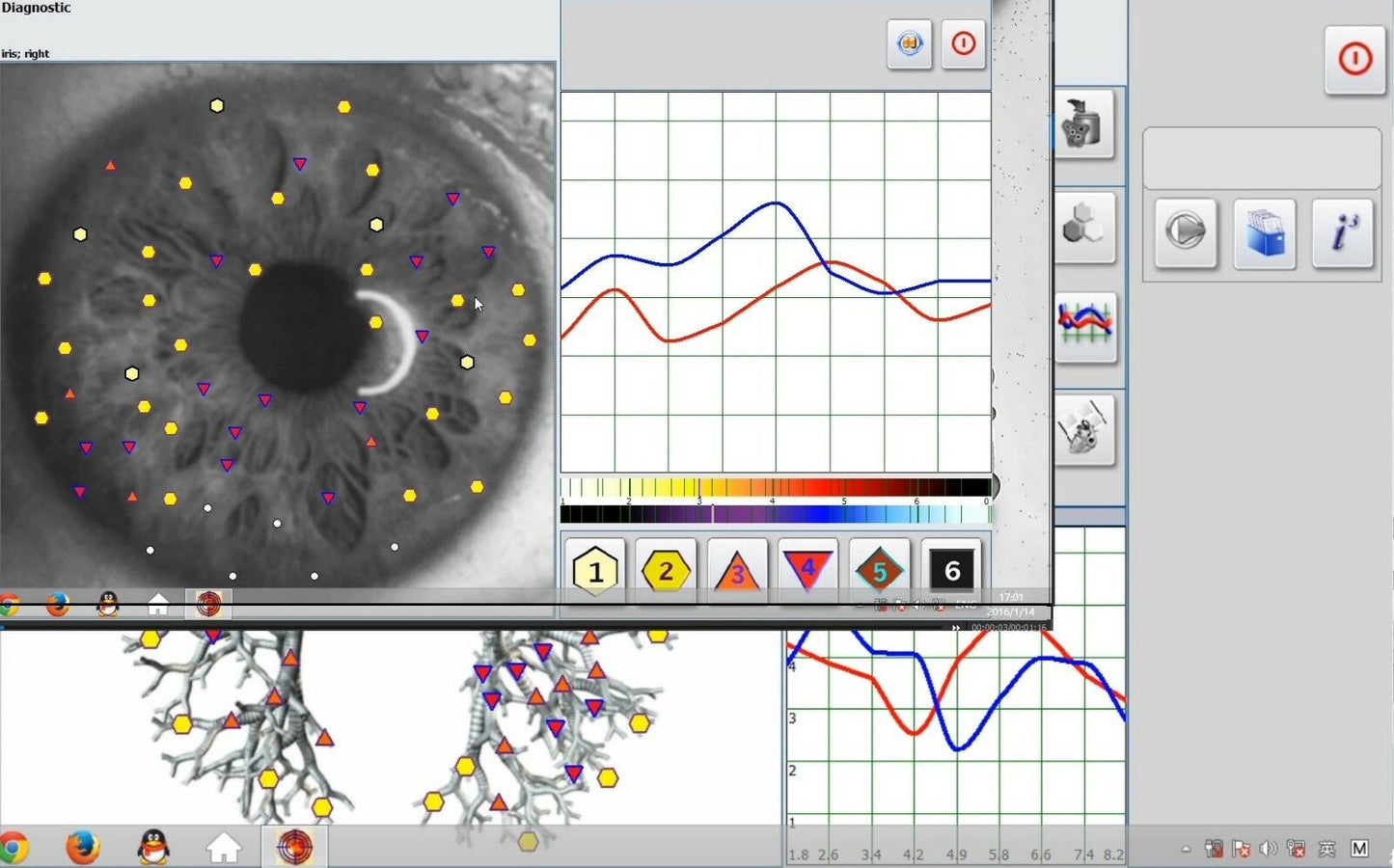Expand hidden icons arrow in bottom system tray

(1186, 849)
